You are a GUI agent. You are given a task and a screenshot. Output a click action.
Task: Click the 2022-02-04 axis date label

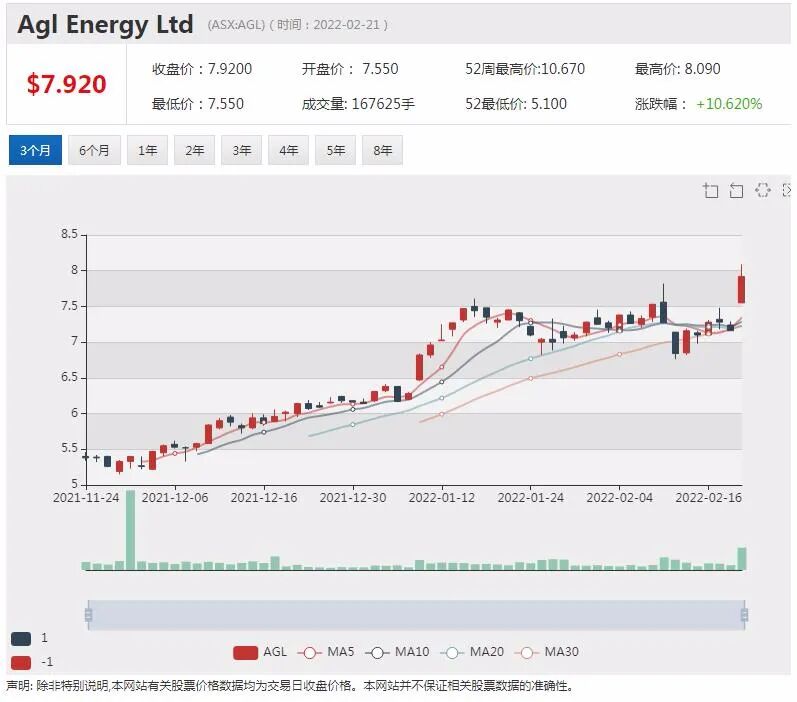click(x=620, y=497)
